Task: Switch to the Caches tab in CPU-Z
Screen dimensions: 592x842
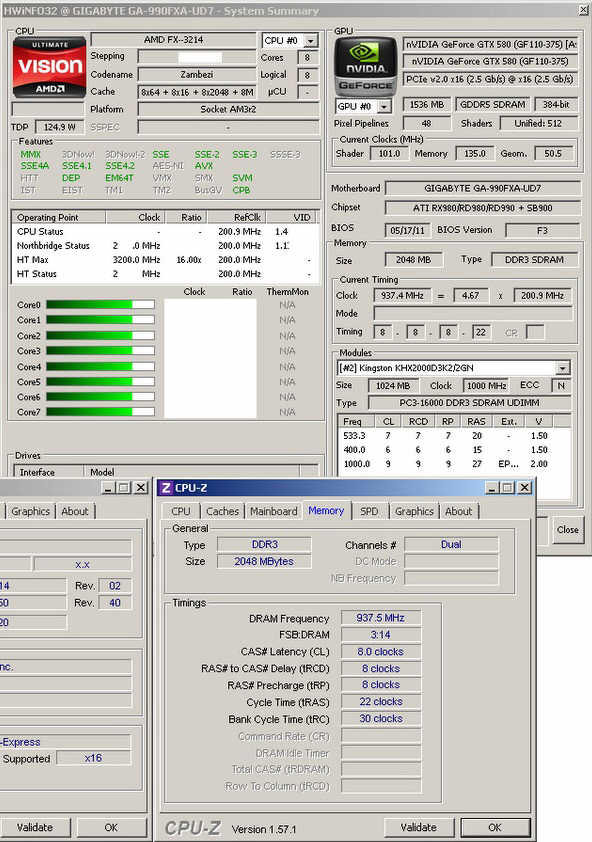Action: (222, 511)
